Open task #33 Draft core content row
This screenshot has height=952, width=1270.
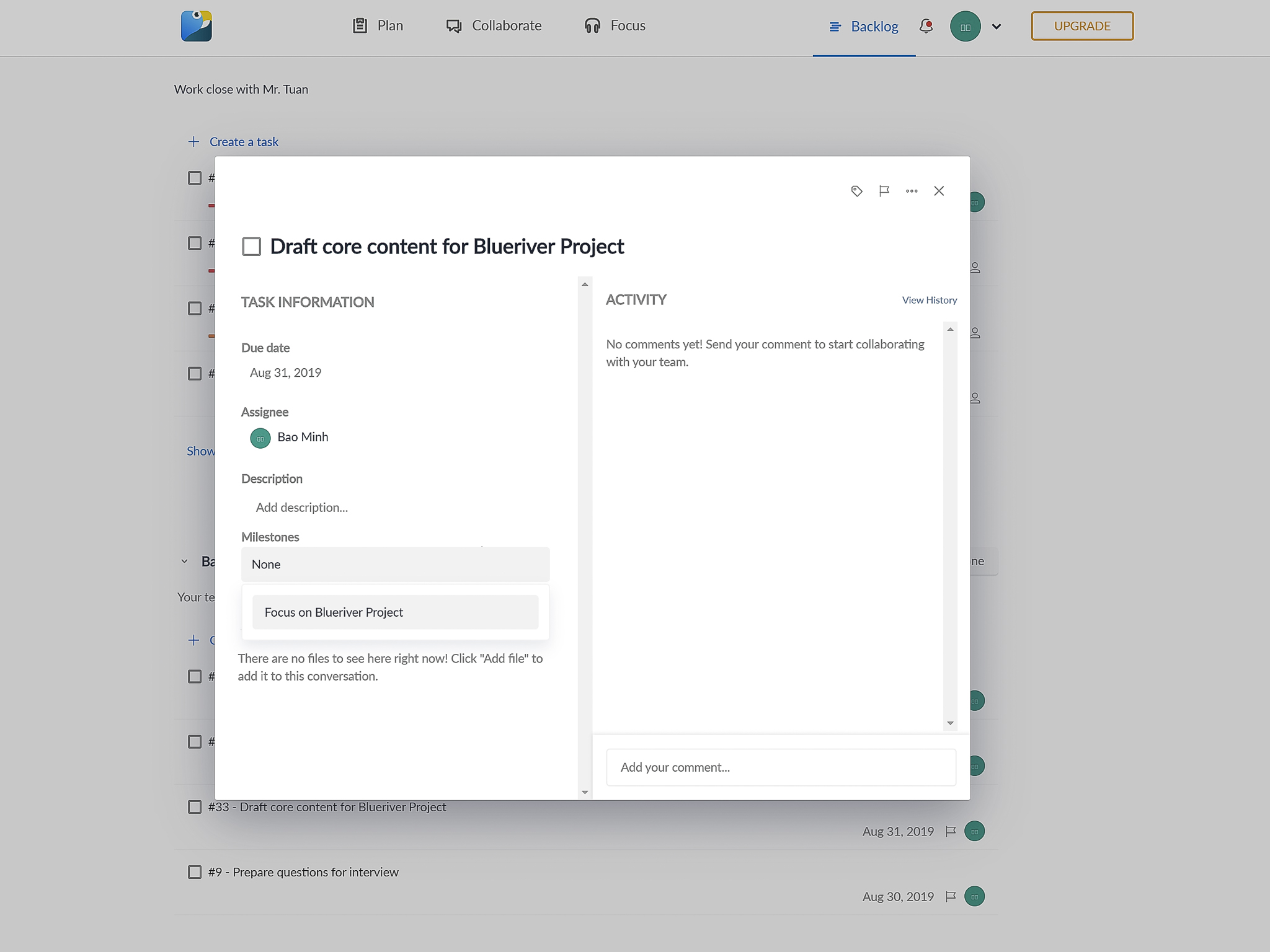(327, 807)
